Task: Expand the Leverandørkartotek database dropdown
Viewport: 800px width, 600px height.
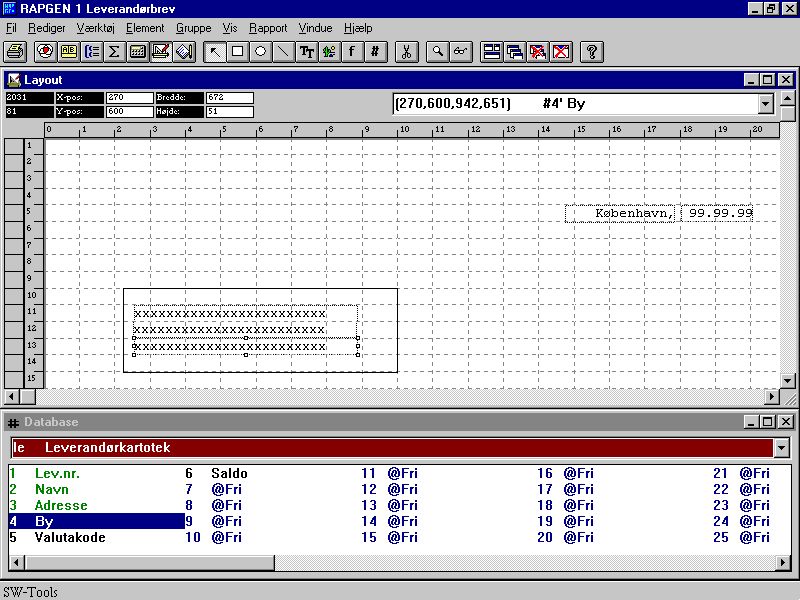Action: click(x=781, y=448)
